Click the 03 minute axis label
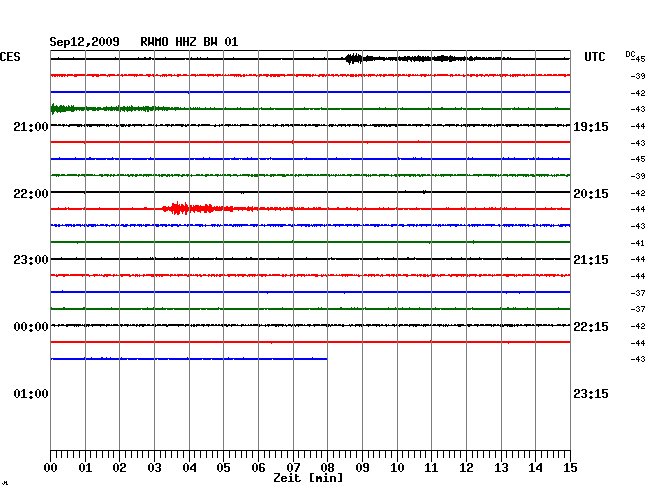This screenshot has width=650, height=494. coord(154,467)
